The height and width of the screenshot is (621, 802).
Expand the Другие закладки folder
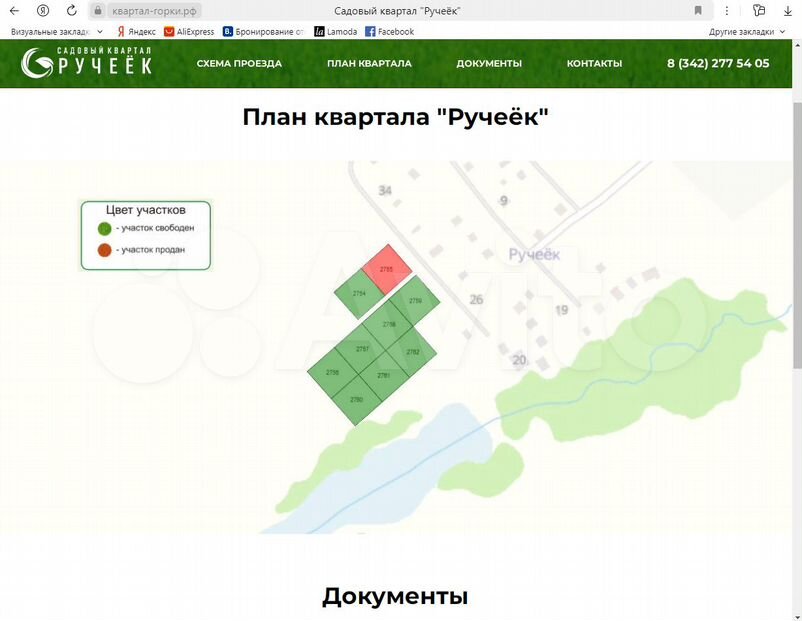[x=745, y=31]
